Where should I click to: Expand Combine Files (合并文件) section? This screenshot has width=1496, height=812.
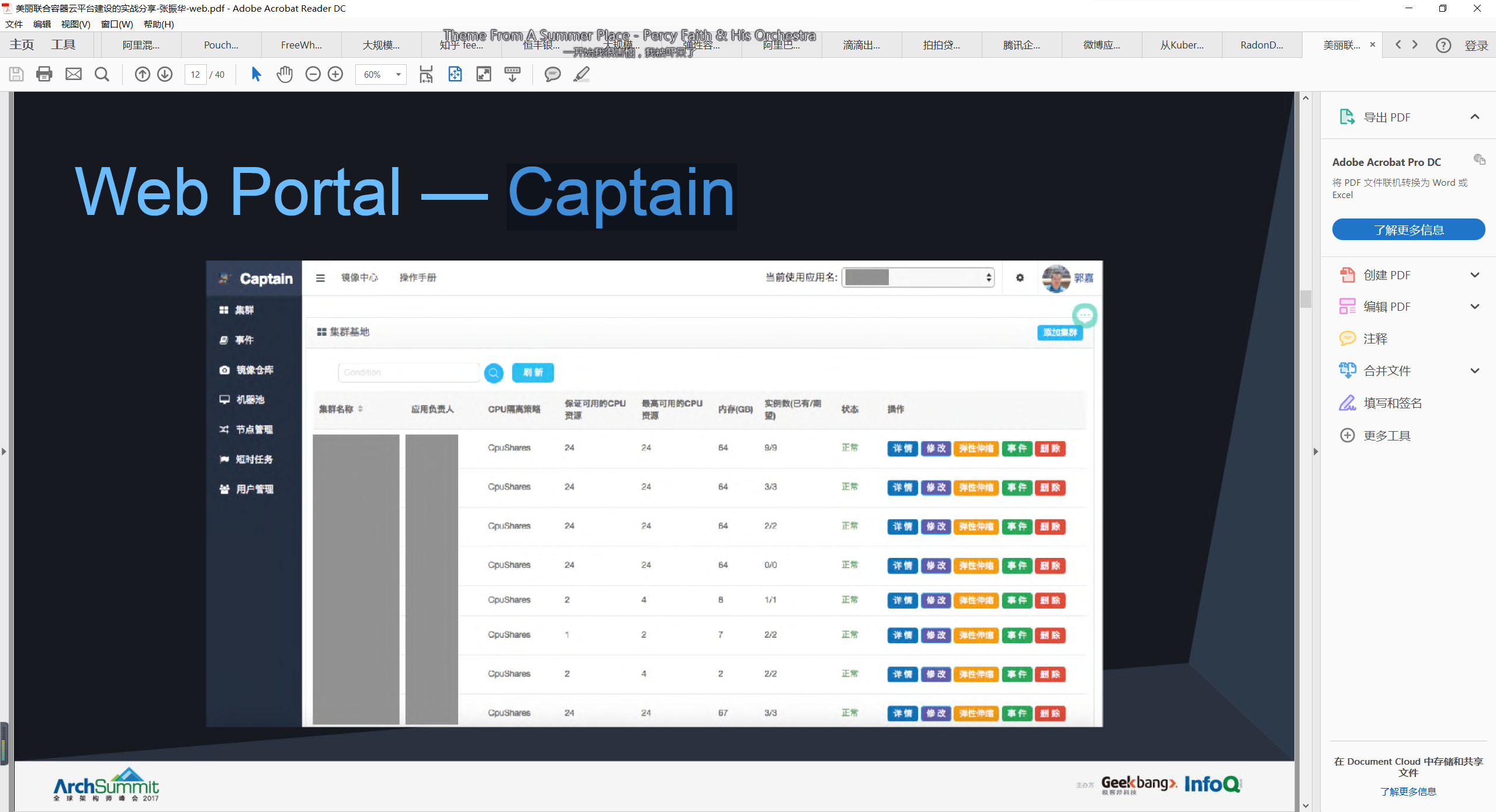click(x=1474, y=370)
